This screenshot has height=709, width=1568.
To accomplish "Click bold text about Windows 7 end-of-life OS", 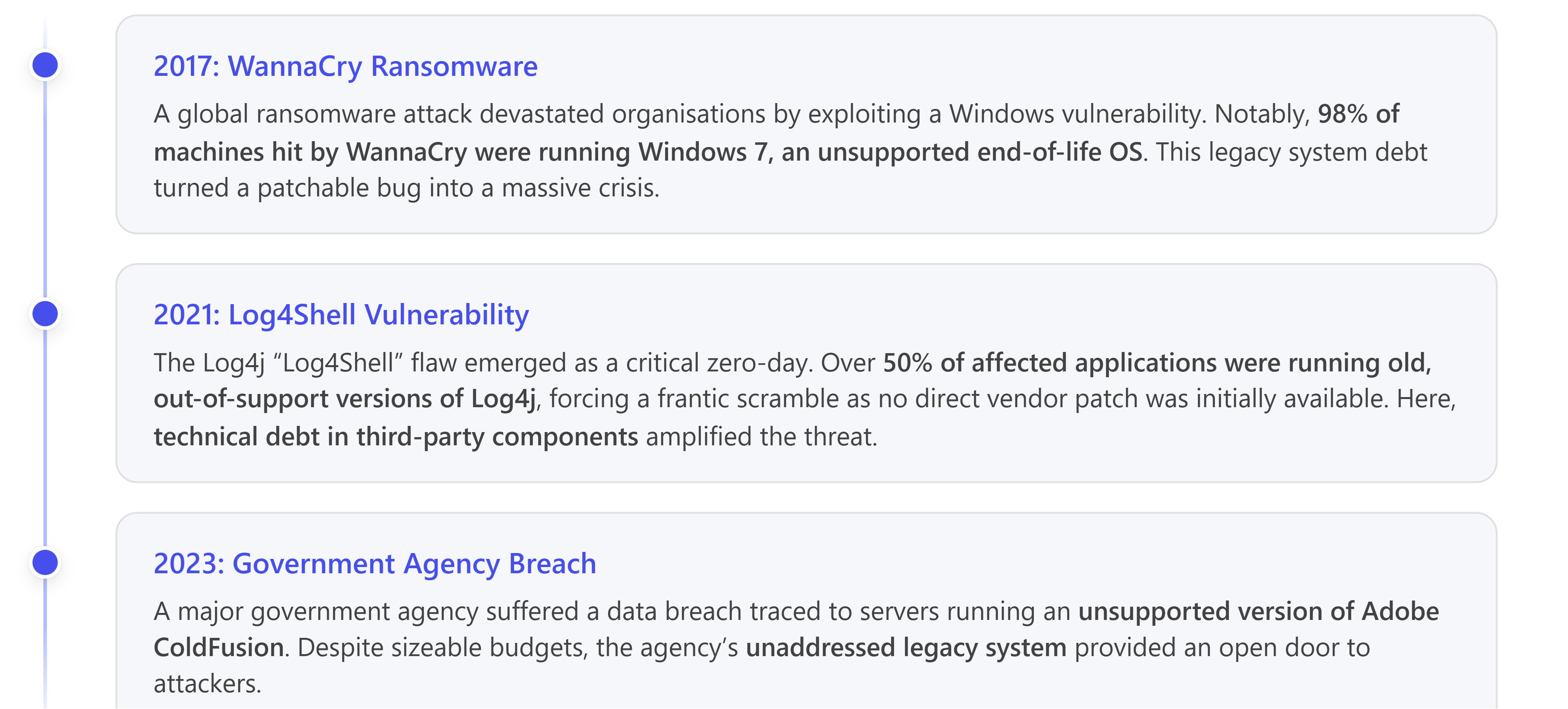I will click(647, 152).
